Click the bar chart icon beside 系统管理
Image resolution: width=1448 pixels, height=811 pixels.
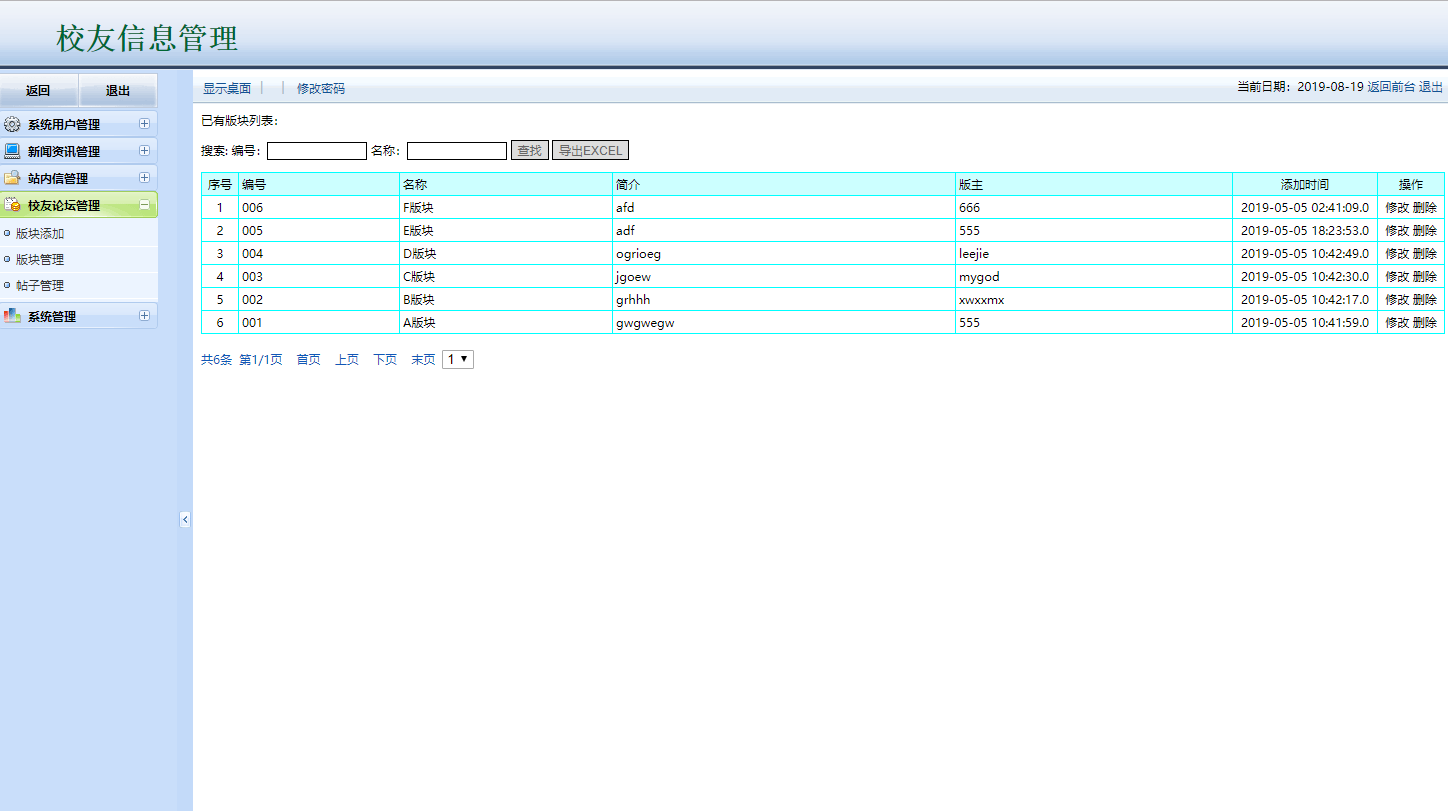tap(12, 316)
